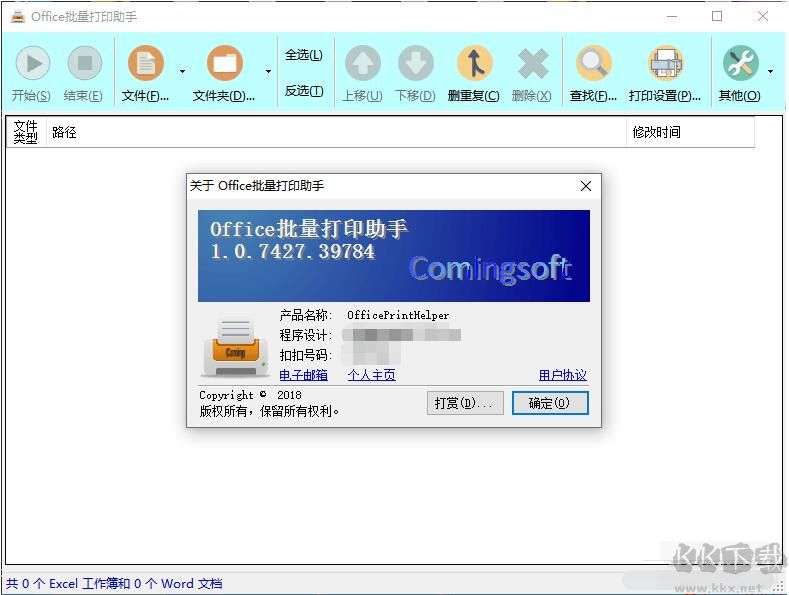Open Print Settings (打印设置) printer icon
The image size is (789, 595).
[x=665, y=63]
